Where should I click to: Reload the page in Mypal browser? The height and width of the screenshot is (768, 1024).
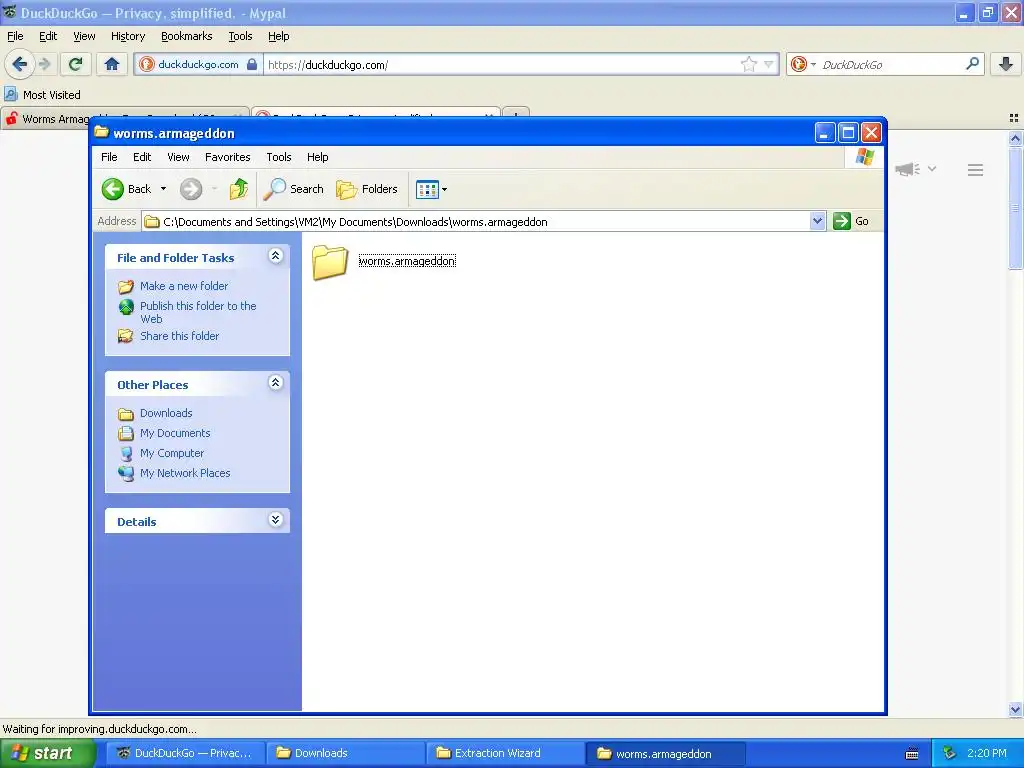tap(76, 64)
